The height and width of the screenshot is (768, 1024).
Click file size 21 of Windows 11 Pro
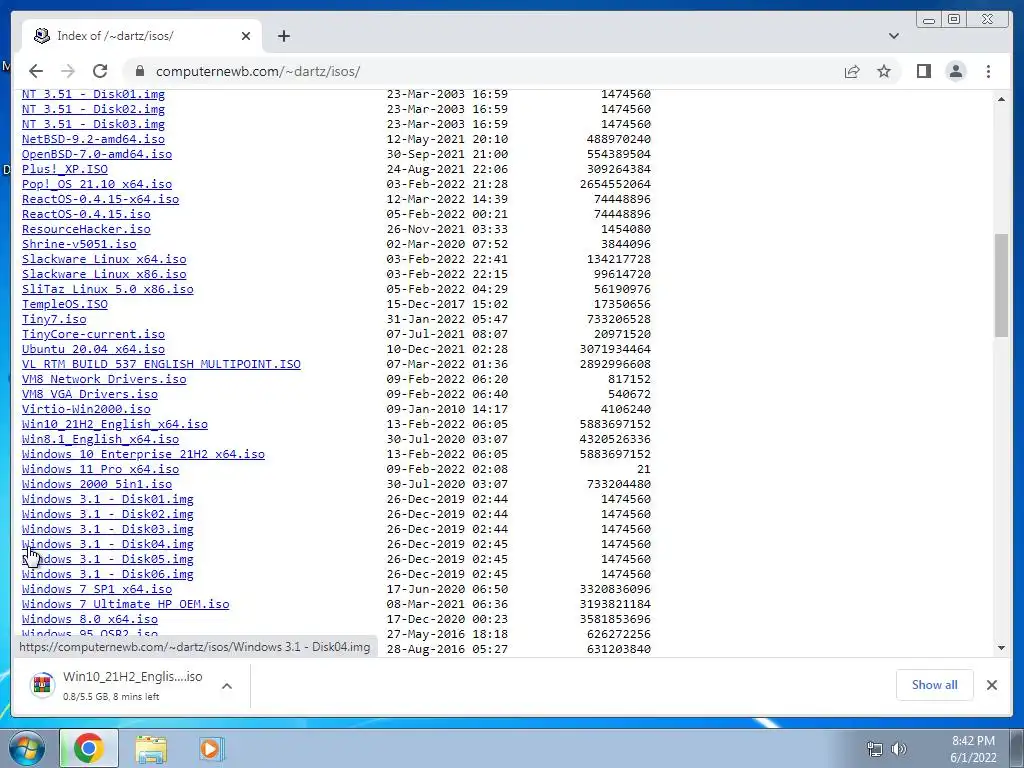click(x=644, y=470)
